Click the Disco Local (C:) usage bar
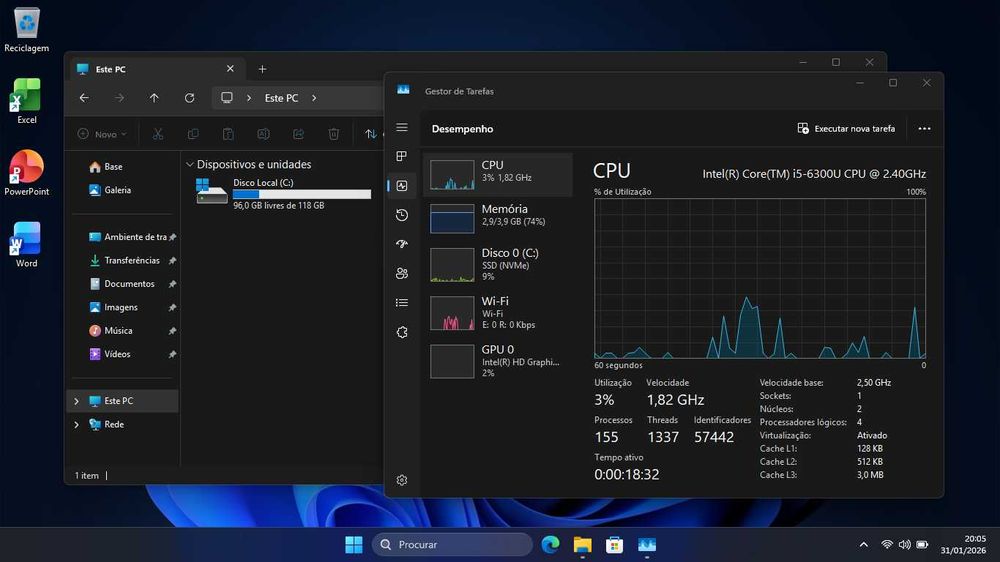The height and width of the screenshot is (562, 1000). (302, 194)
